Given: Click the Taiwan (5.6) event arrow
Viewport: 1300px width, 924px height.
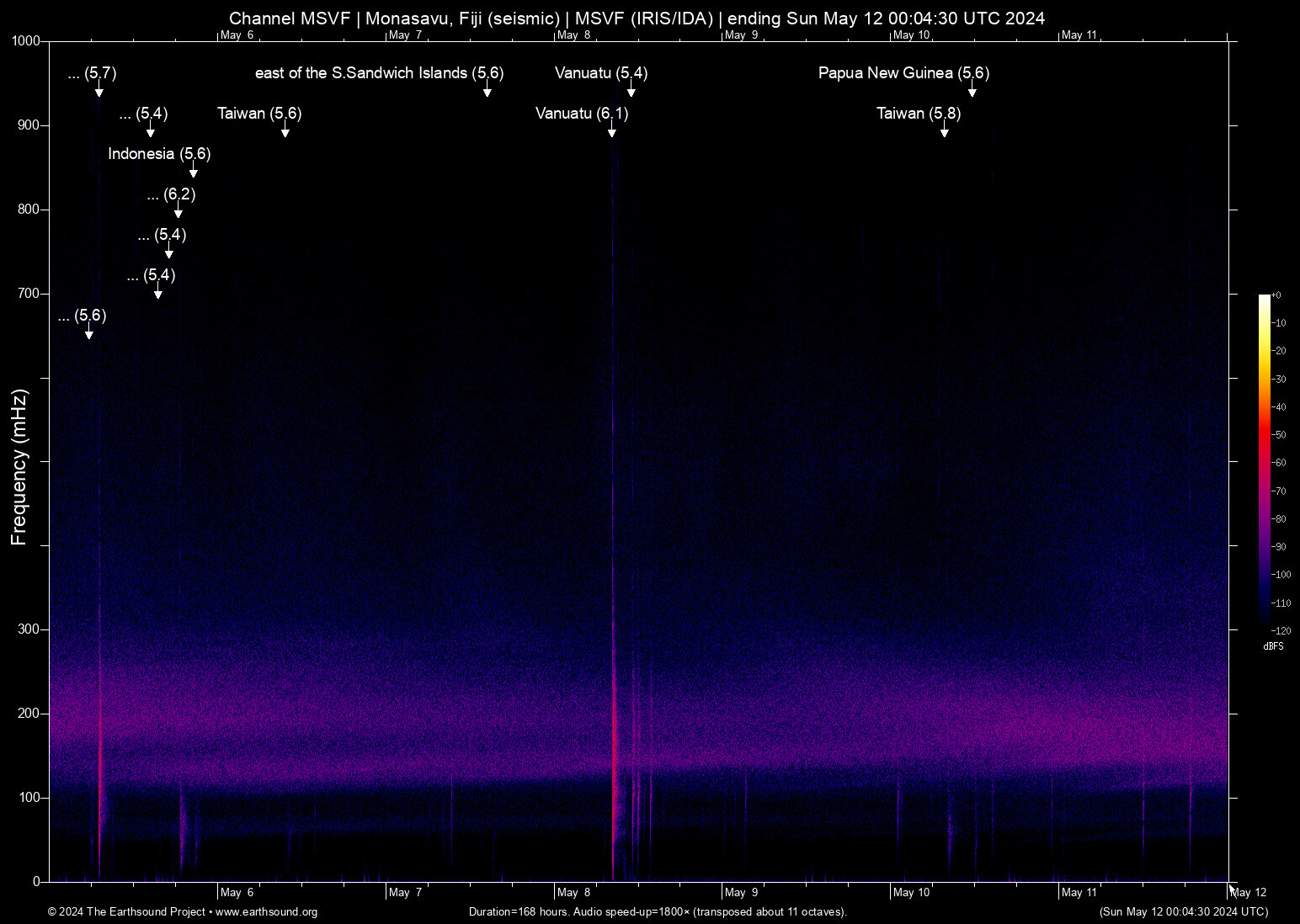Looking at the screenshot, I should [x=285, y=130].
